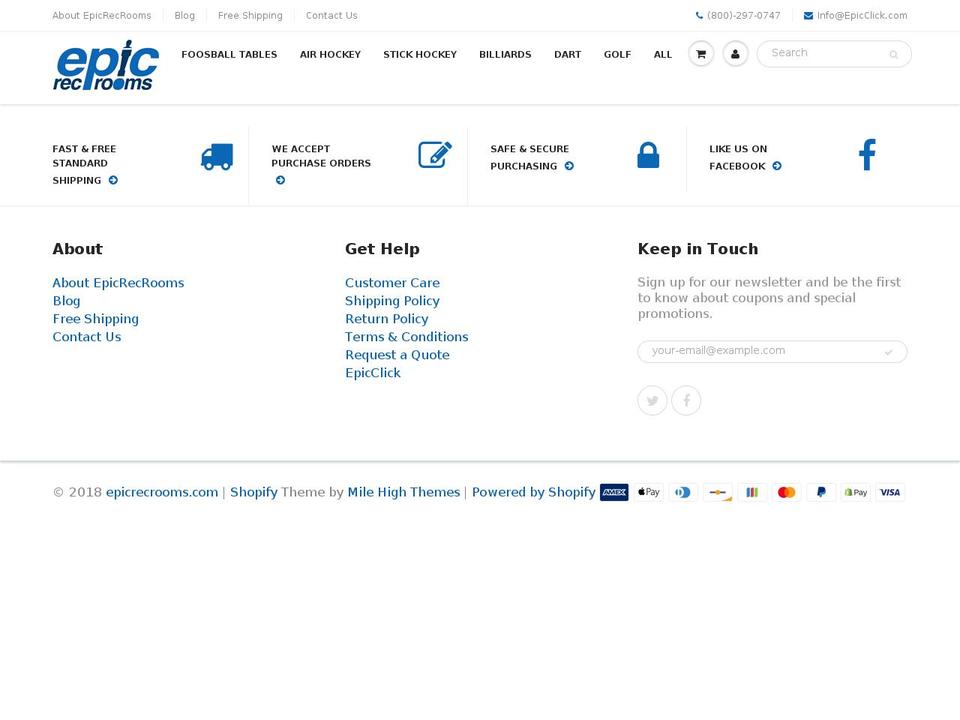Click the Epic Rec Rooms logo
Image resolution: width=960 pixels, height=720 pixels.
(106, 66)
